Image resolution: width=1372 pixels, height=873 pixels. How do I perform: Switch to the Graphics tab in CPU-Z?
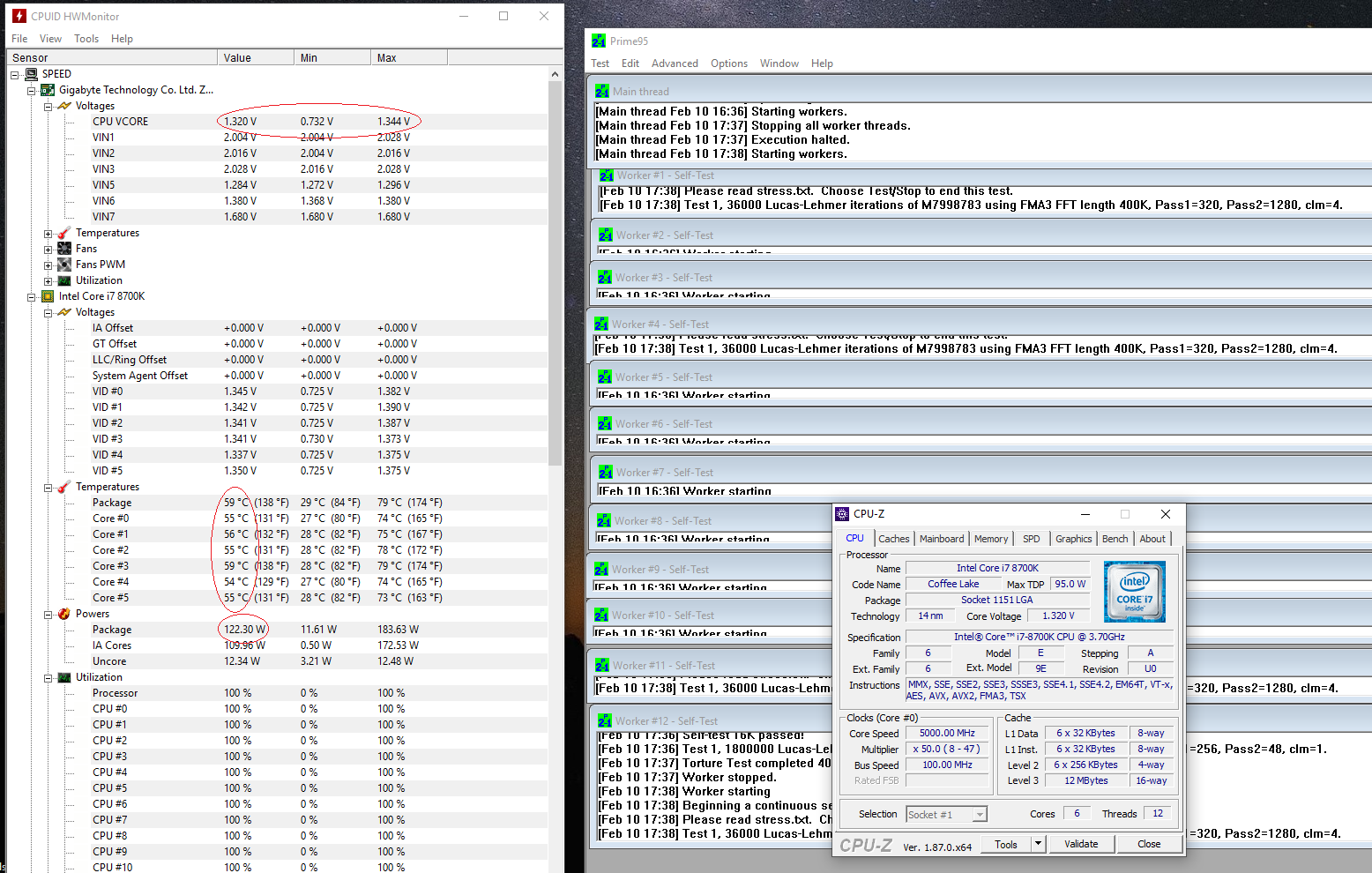[x=1074, y=539]
